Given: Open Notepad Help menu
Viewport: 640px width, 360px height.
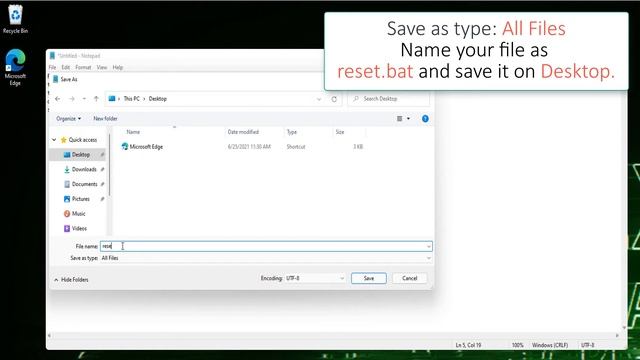Looking at the screenshot, I should (118, 67).
